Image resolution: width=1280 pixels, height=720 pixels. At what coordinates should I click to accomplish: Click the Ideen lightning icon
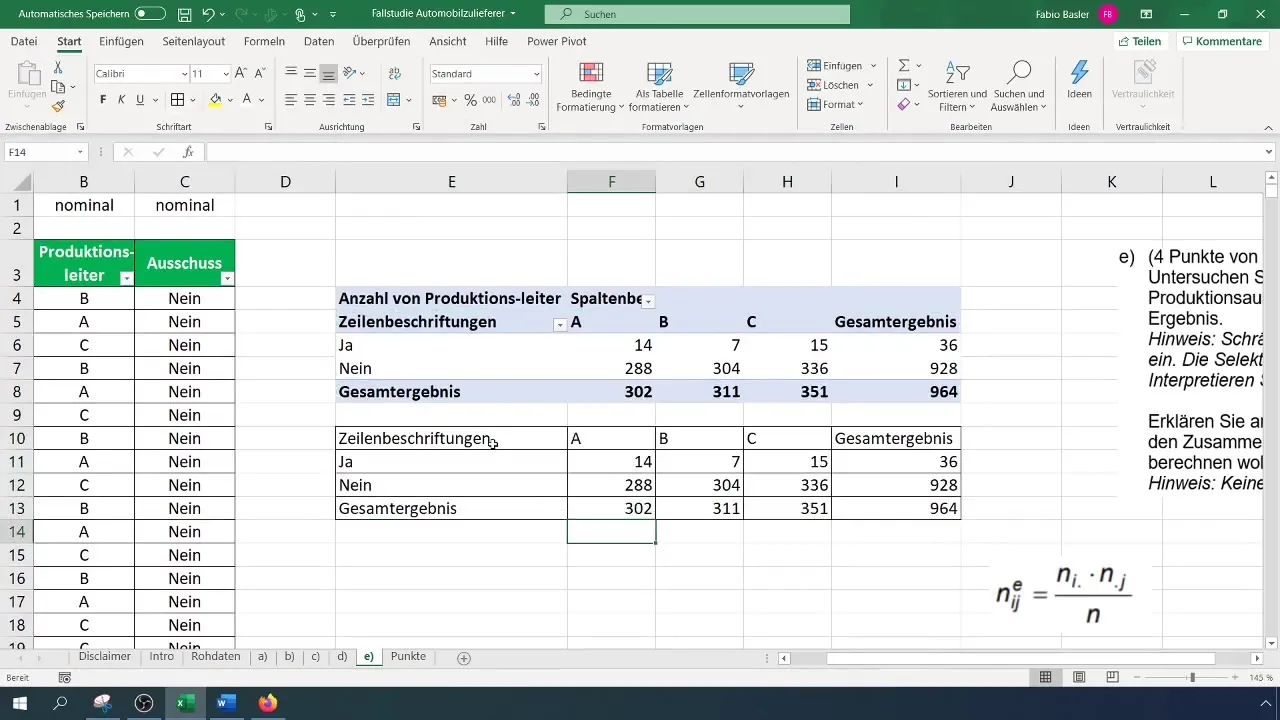(1079, 80)
